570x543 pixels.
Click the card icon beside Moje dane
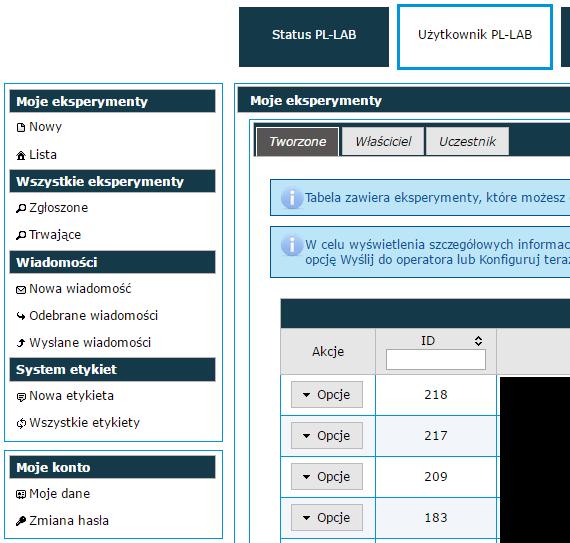pyautogui.click(x=21, y=494)
